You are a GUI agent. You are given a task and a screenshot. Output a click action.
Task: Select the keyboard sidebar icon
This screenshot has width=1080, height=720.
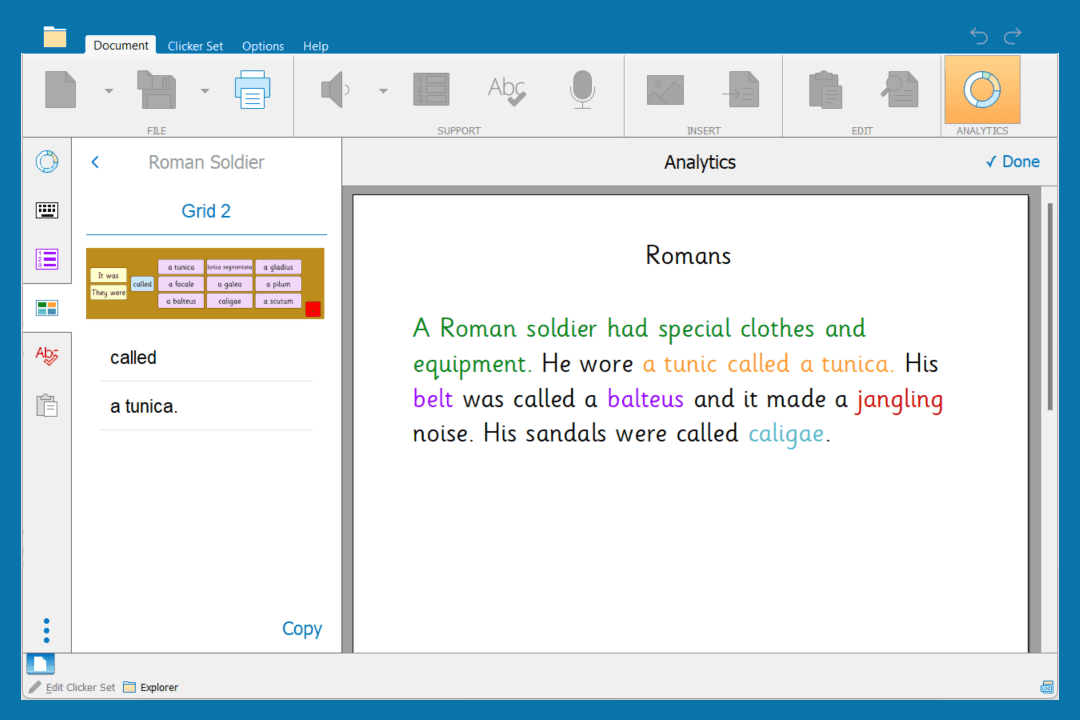(47, 210)
